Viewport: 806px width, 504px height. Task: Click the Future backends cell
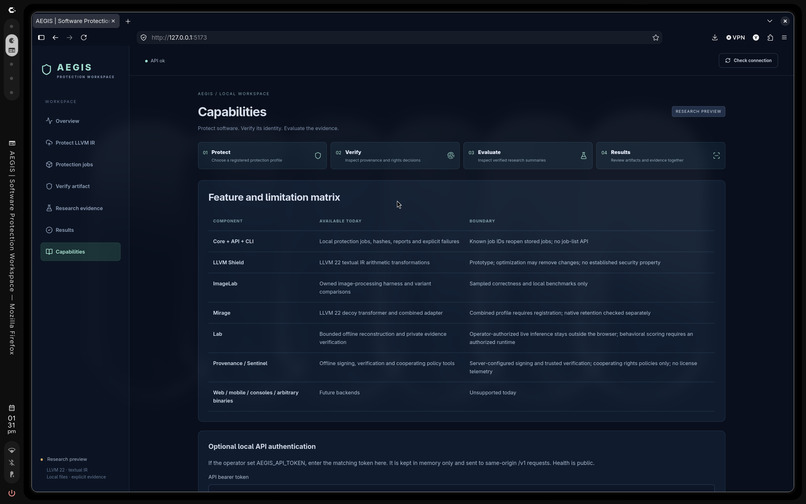(339, 392)
